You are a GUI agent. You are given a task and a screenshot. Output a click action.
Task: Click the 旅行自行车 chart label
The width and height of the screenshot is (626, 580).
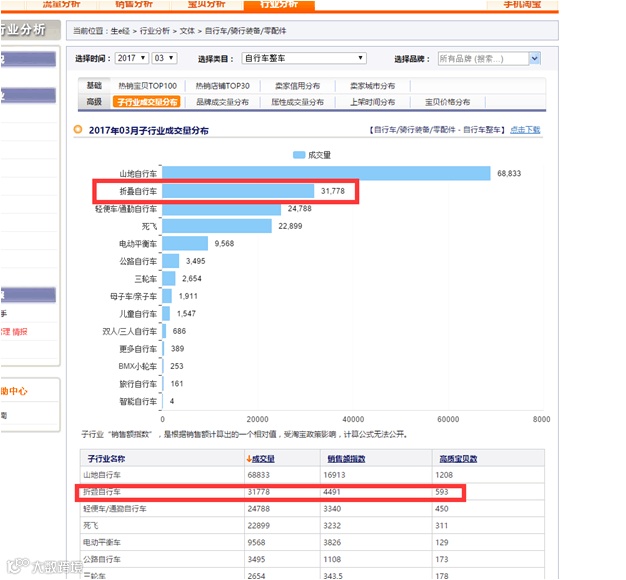point(138,384)
